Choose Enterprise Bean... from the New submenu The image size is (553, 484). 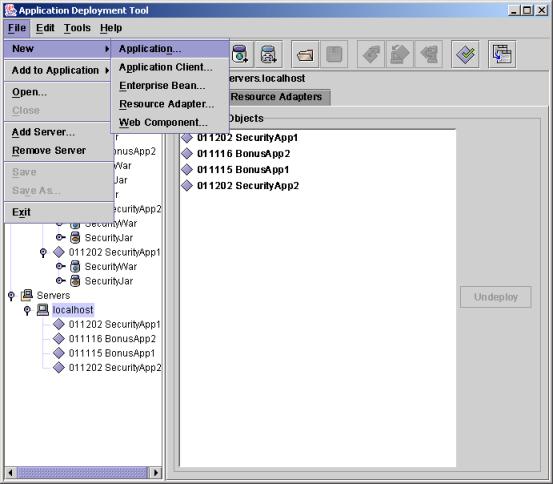pos(170,85)
